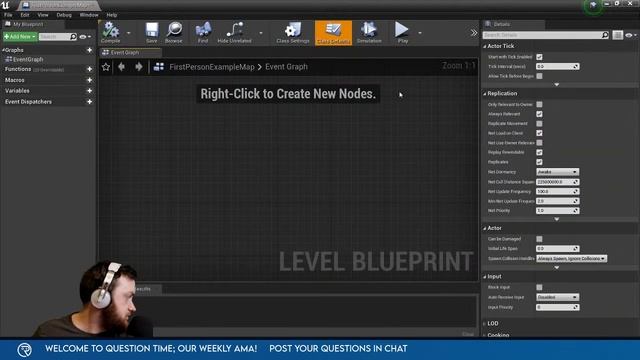Open Hide Unrelated options arrow
Image resolution: width=640 pixels, height=360 pixels.
point(261,33)
